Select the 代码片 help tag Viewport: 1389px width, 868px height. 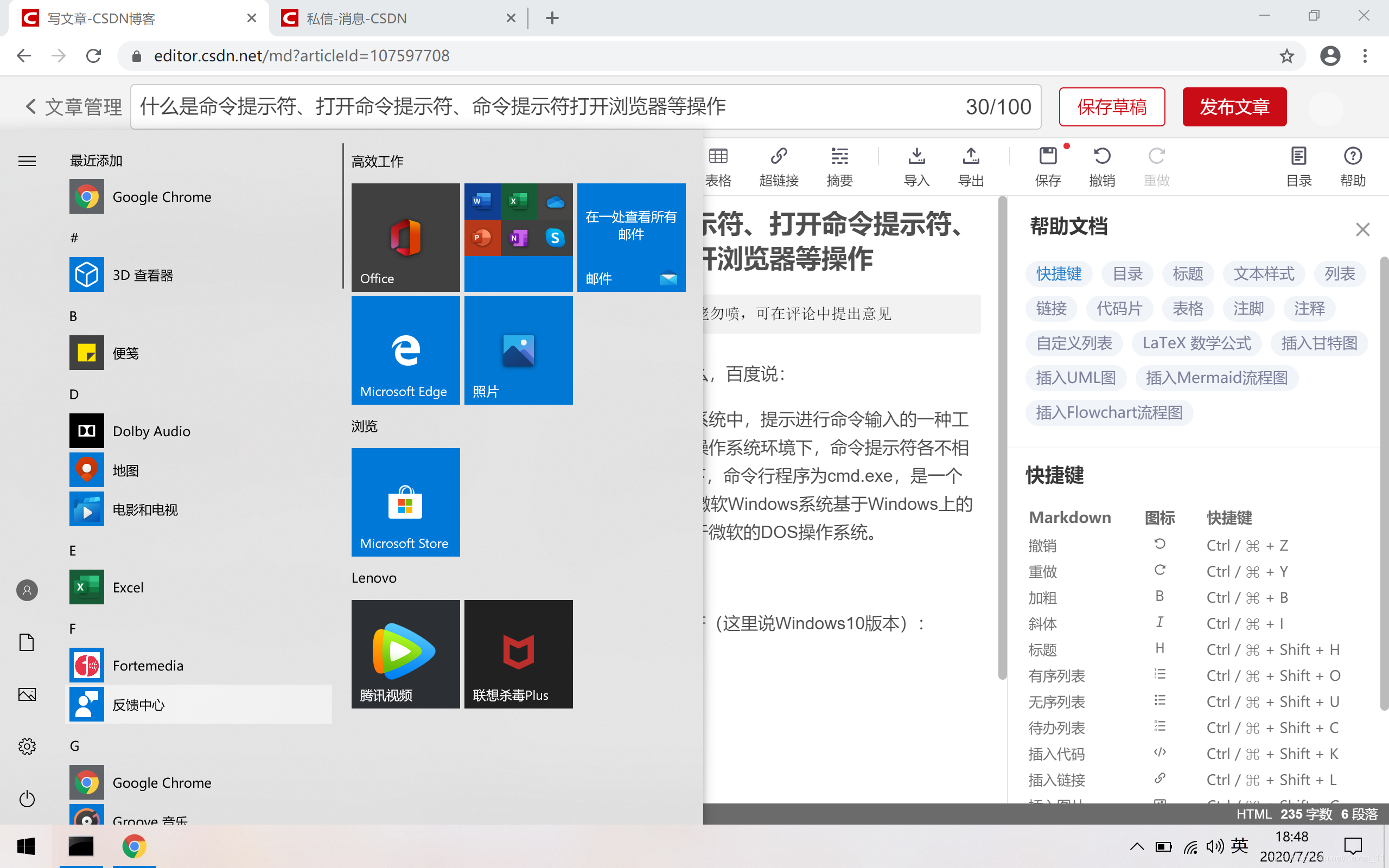click(x=1119, y=308)
